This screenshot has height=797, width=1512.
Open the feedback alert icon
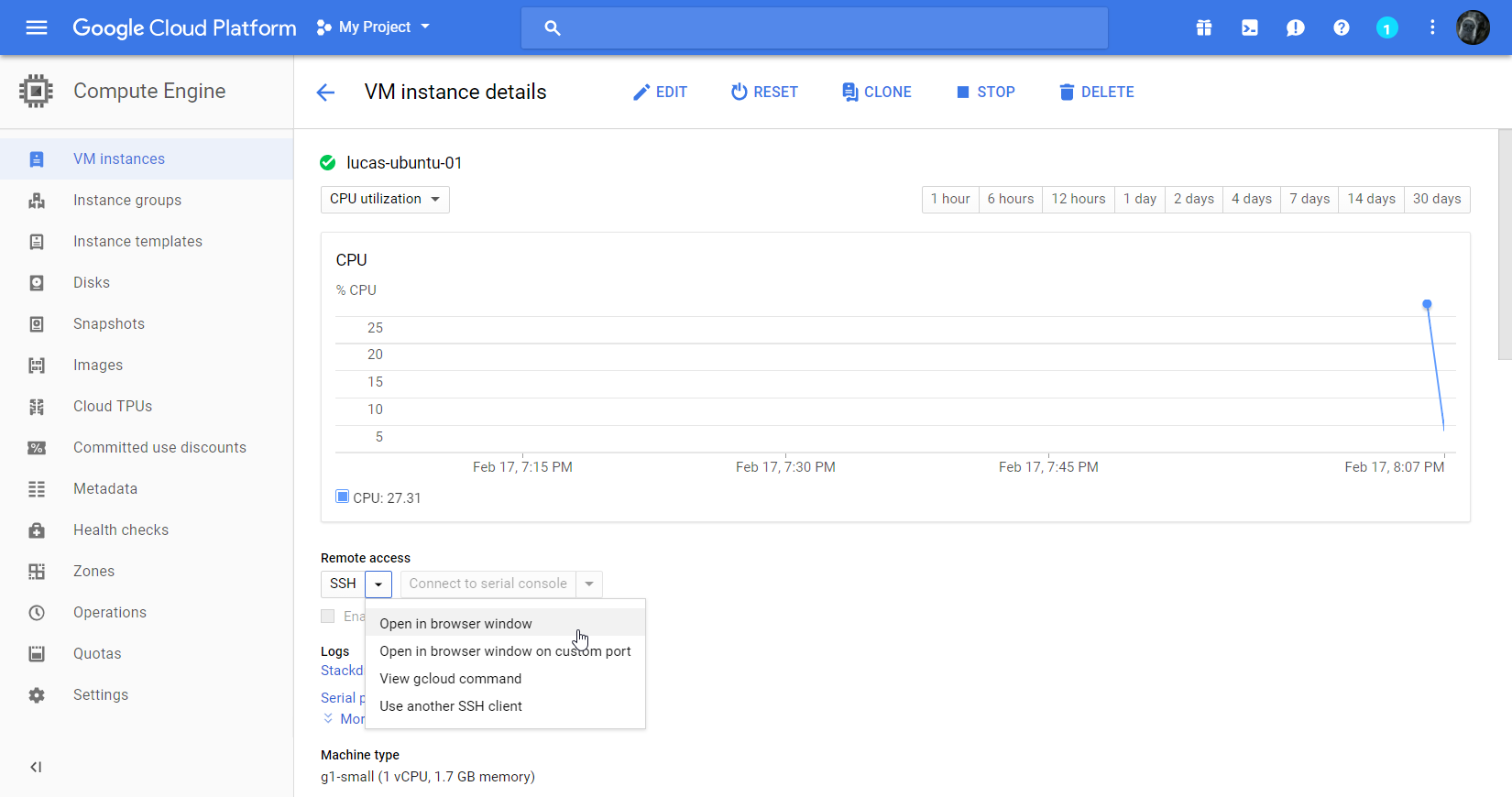1296,27
